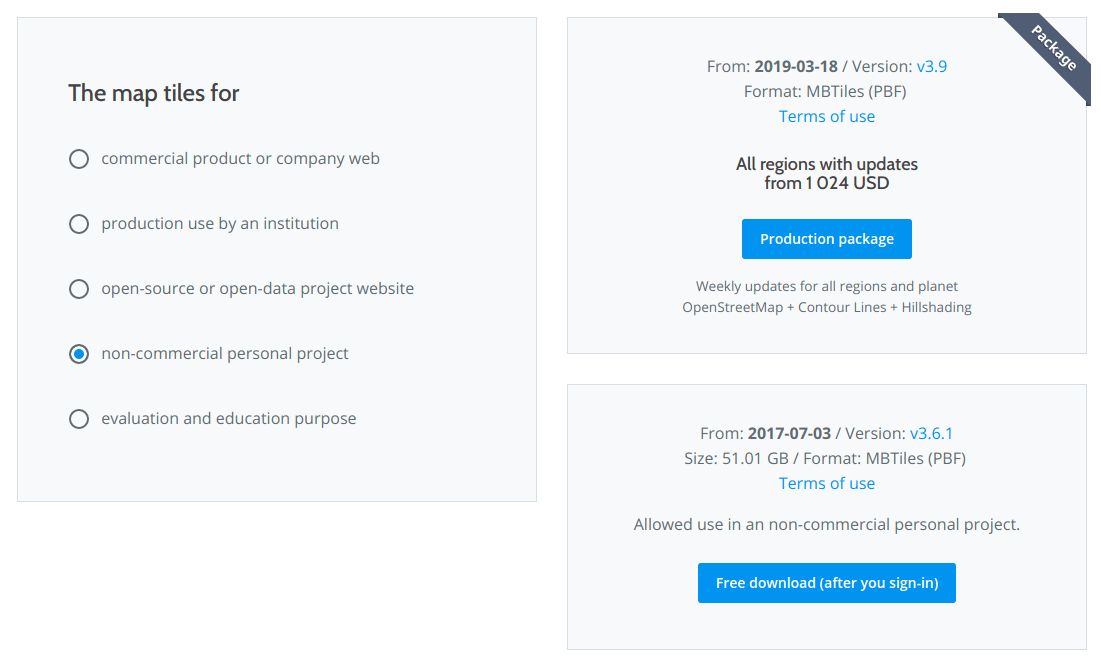Pick the open-source or open-data project website radio button
The image size is (1101, 660).
(79, 289)
